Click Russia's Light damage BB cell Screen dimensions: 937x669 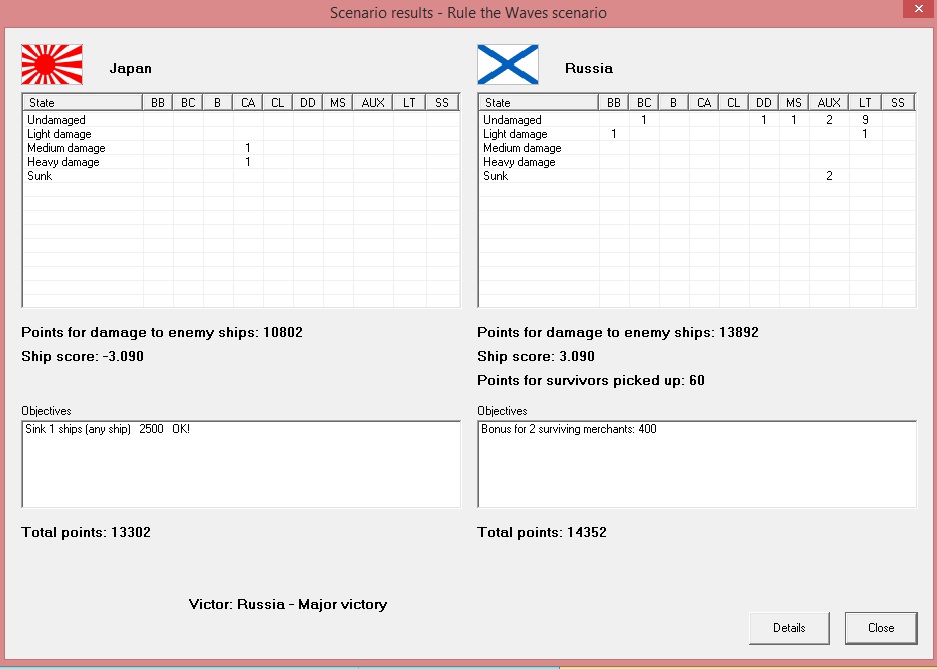click(x=614, y=134)
